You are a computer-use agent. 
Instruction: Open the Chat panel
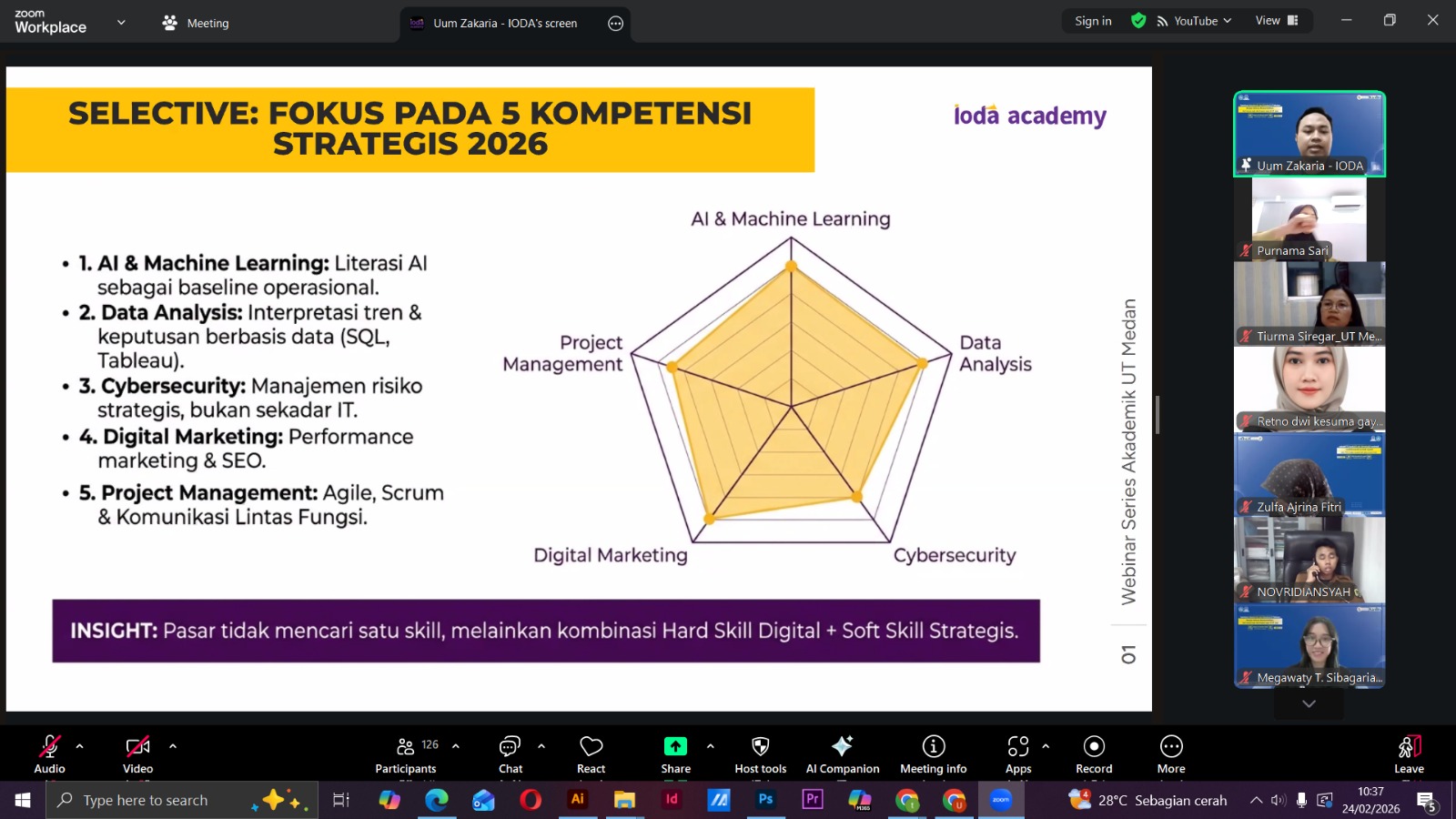[510, 753]
